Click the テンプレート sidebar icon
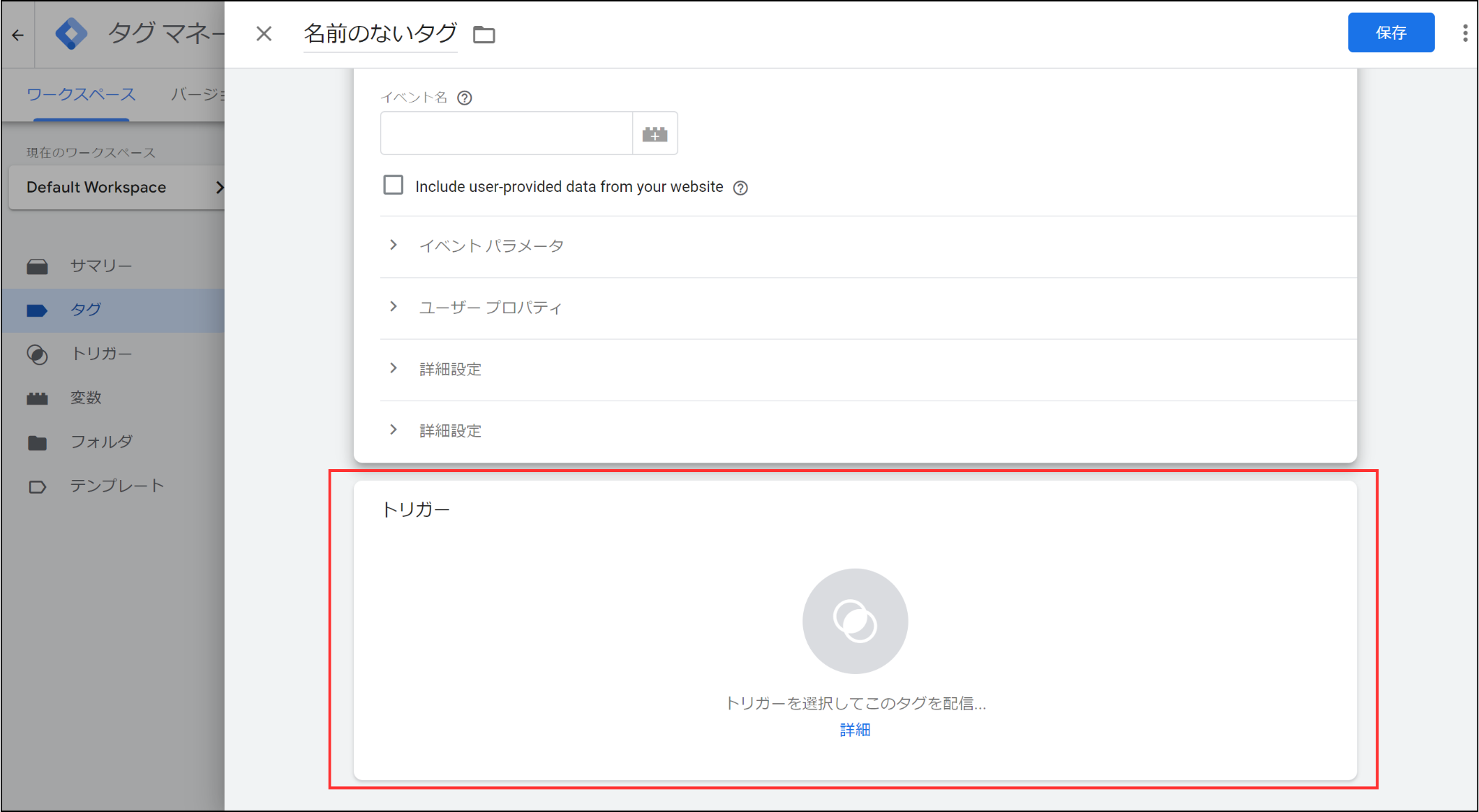This screenshot has height=812, width=1479. tap(38, 486)
